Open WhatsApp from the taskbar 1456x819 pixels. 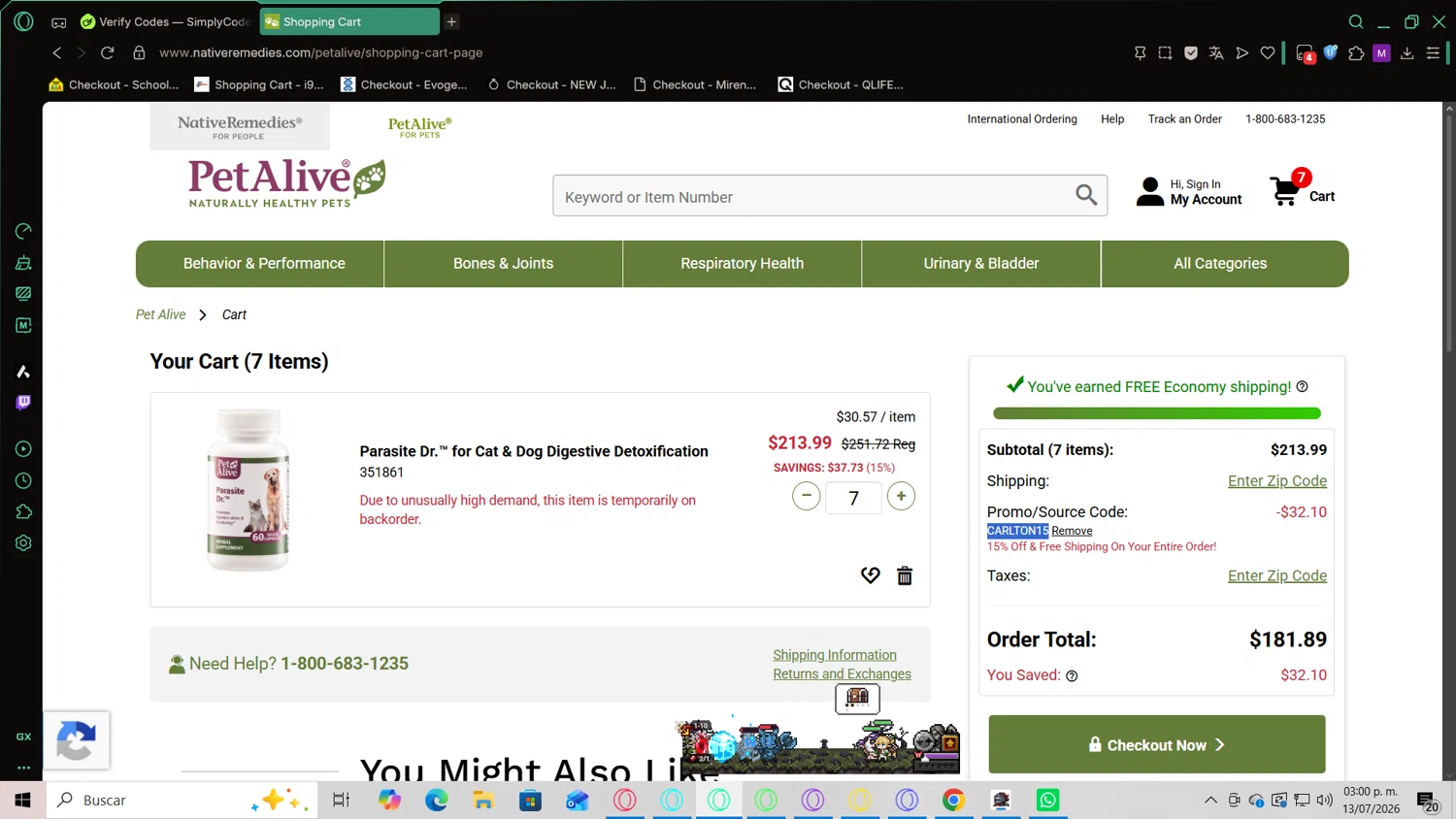[x=1047, y=801]
